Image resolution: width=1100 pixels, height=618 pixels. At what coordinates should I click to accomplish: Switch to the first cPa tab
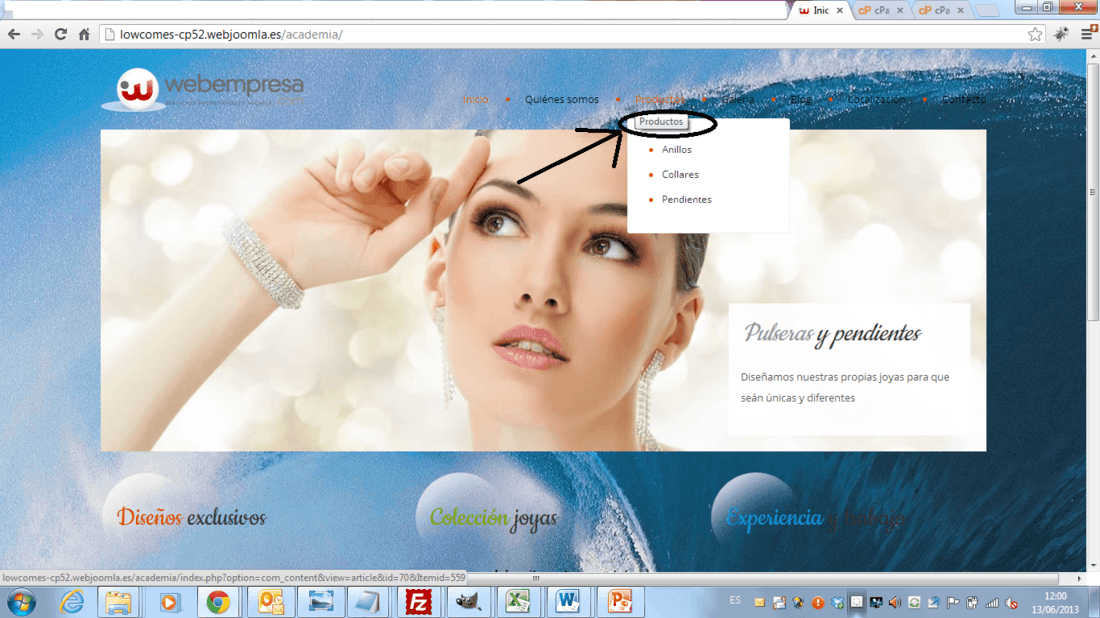(x=880, y=11)
